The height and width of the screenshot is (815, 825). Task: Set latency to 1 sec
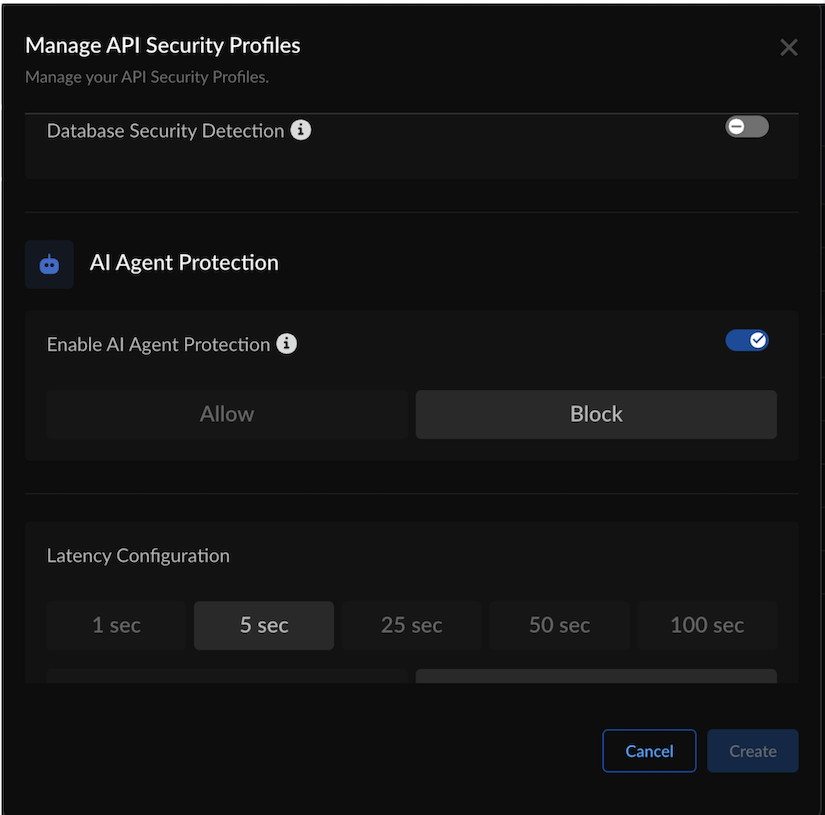coord(116,625)
